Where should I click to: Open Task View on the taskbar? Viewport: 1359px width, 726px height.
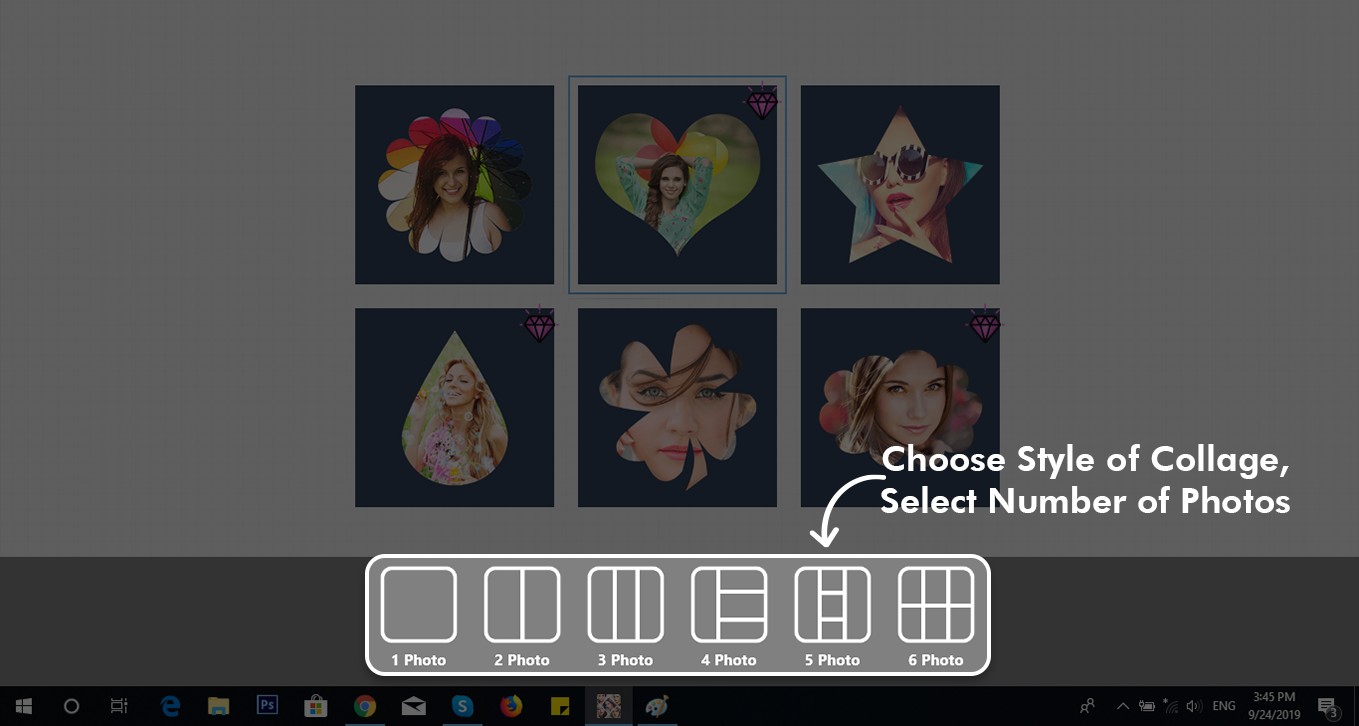pos(119,706)
